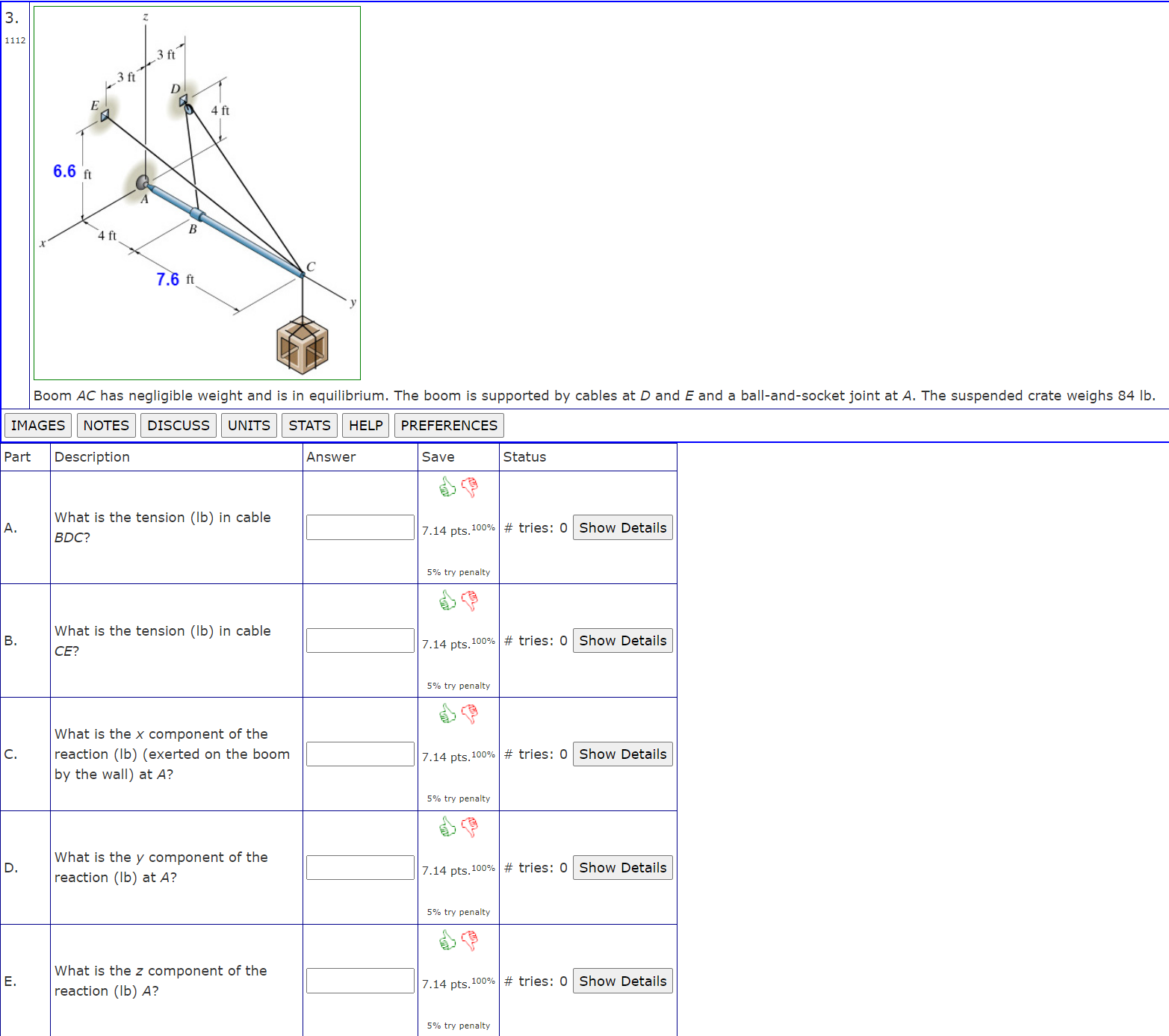Click green thumbs-up icon for part C
This screenshot has width=1169, height=1036.
tap(447, 714)
